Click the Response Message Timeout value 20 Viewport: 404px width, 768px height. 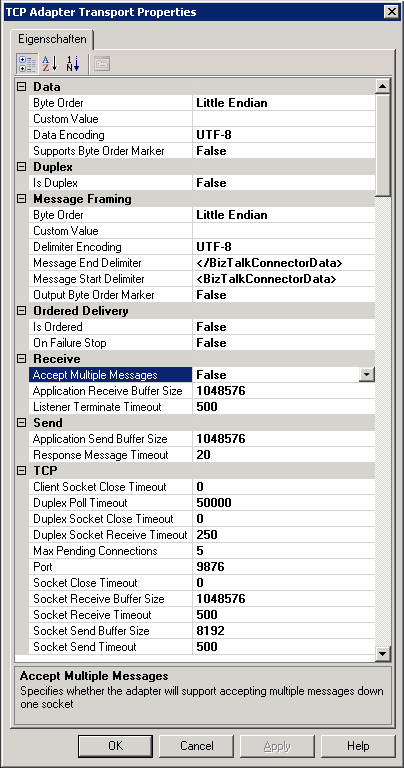click(284, 455)
